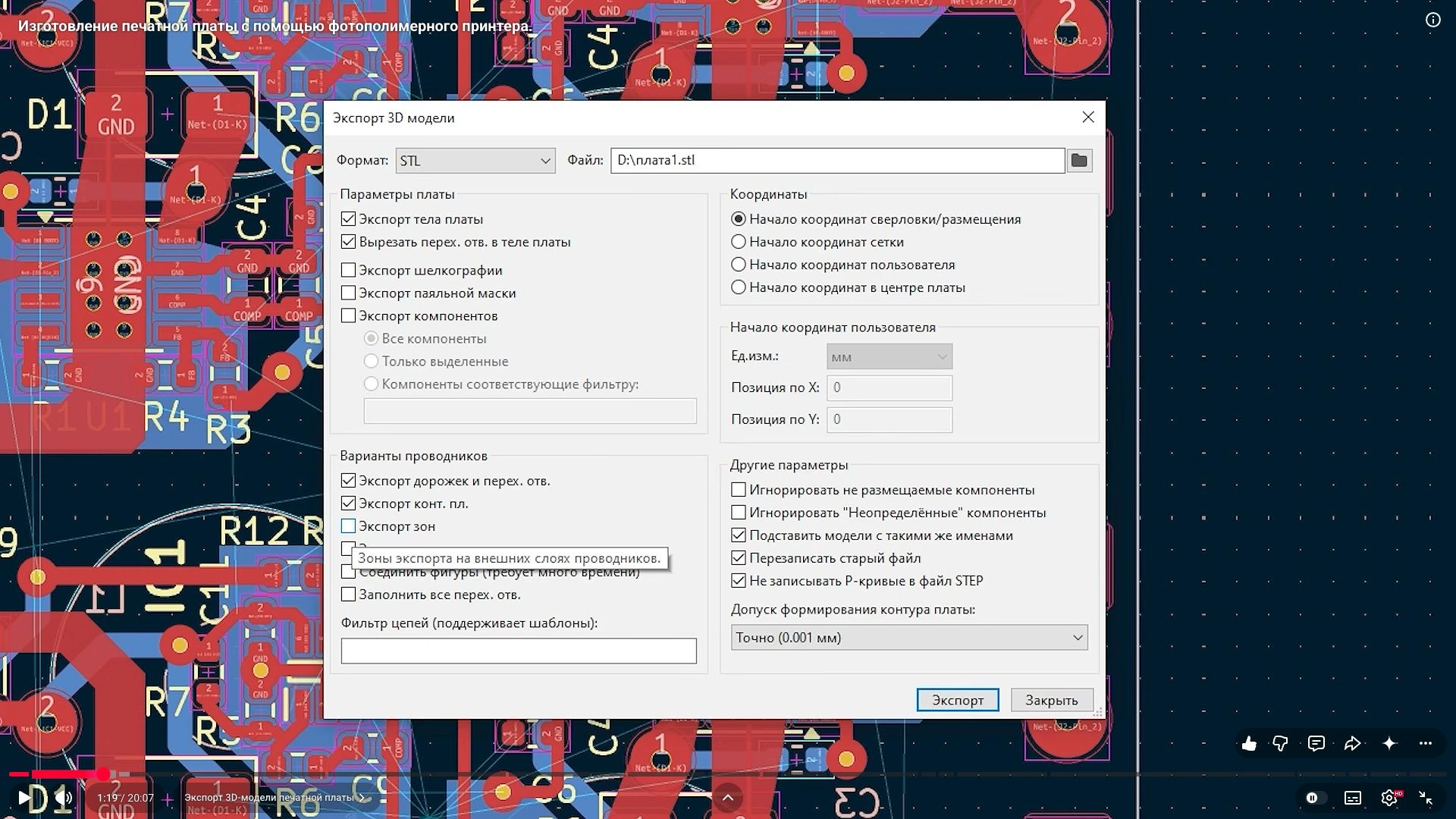Select Начало координат сетки radio button

pyautogui.click(x=739, y=242)
